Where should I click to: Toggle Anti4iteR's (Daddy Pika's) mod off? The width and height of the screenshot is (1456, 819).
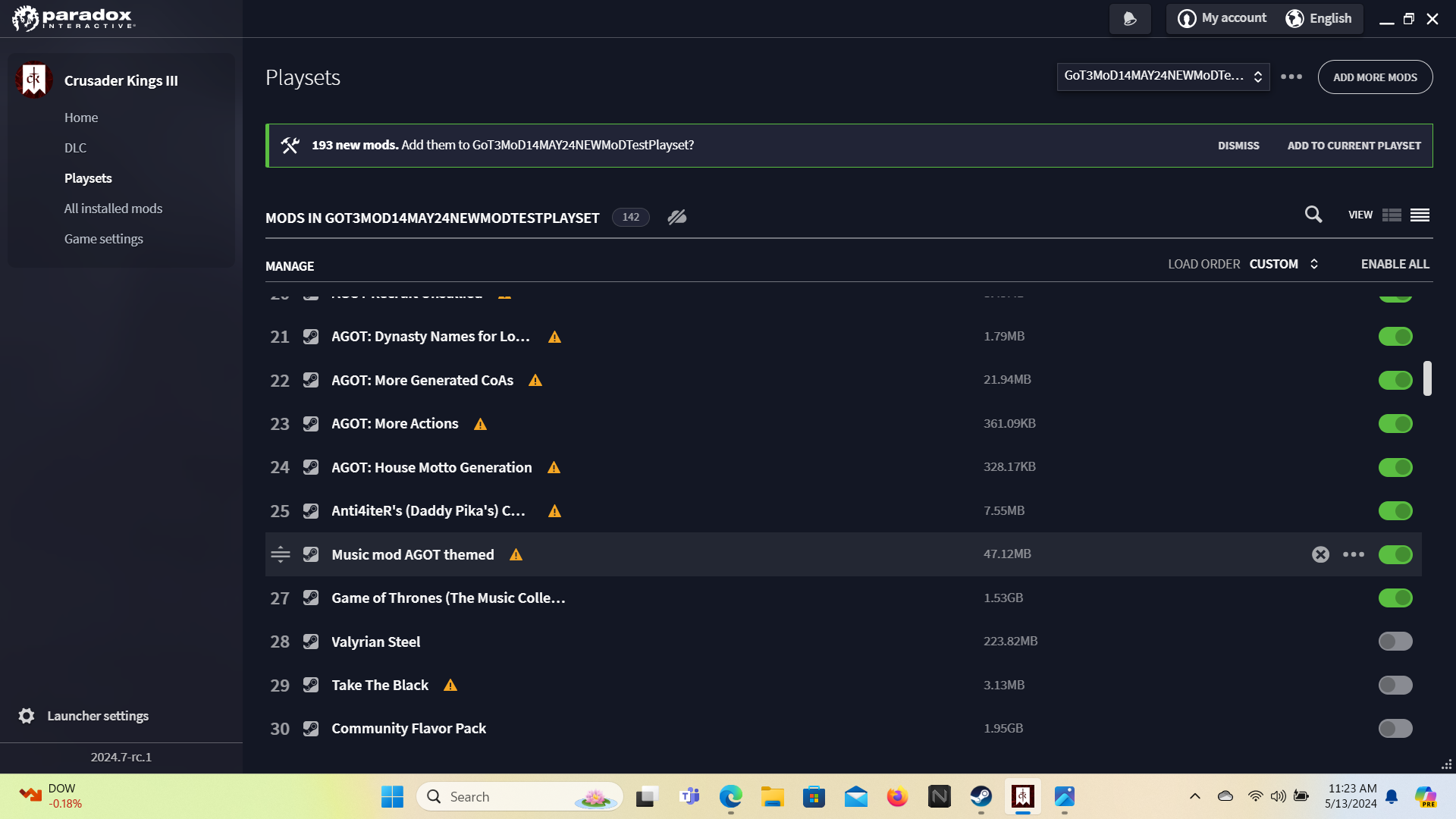pyautogui.click(x=1395, y=511)
